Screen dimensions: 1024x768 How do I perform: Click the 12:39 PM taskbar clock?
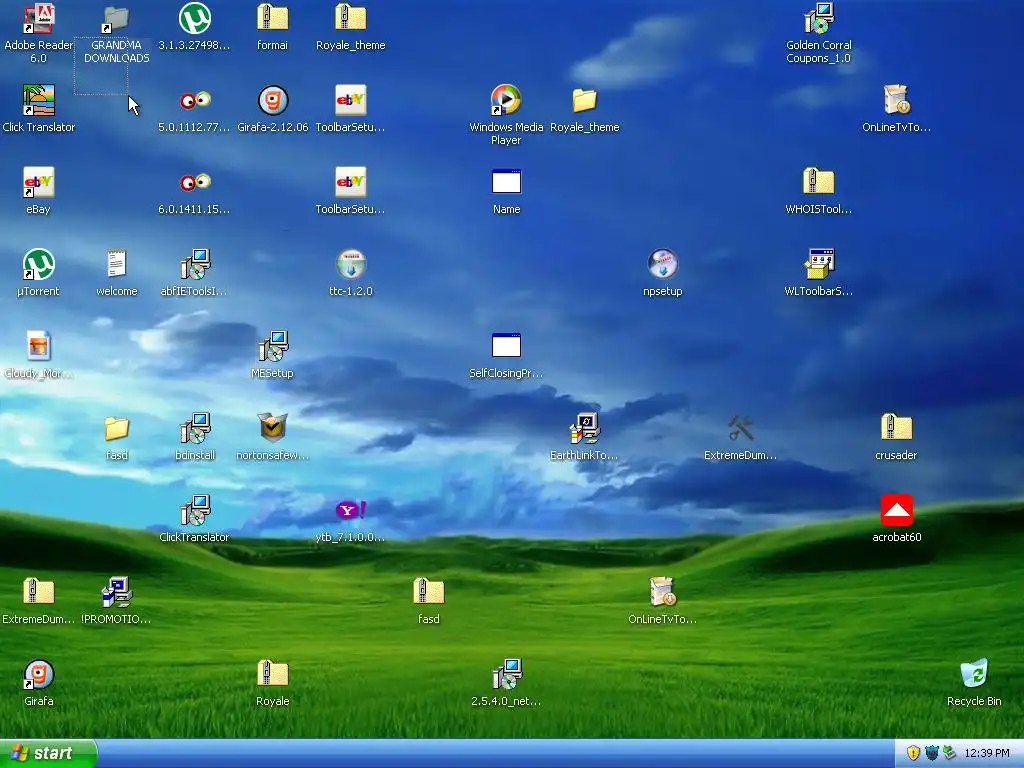coord(986,754)
